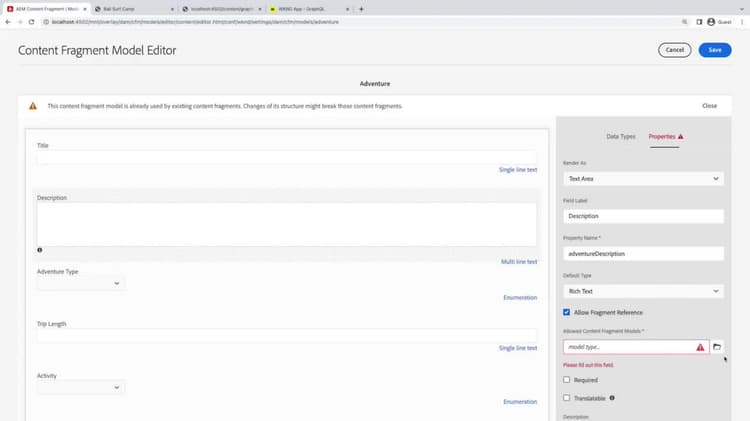The image size is (750, 421).
Task: Open the Render As dropdown
Action: point(643,178)
